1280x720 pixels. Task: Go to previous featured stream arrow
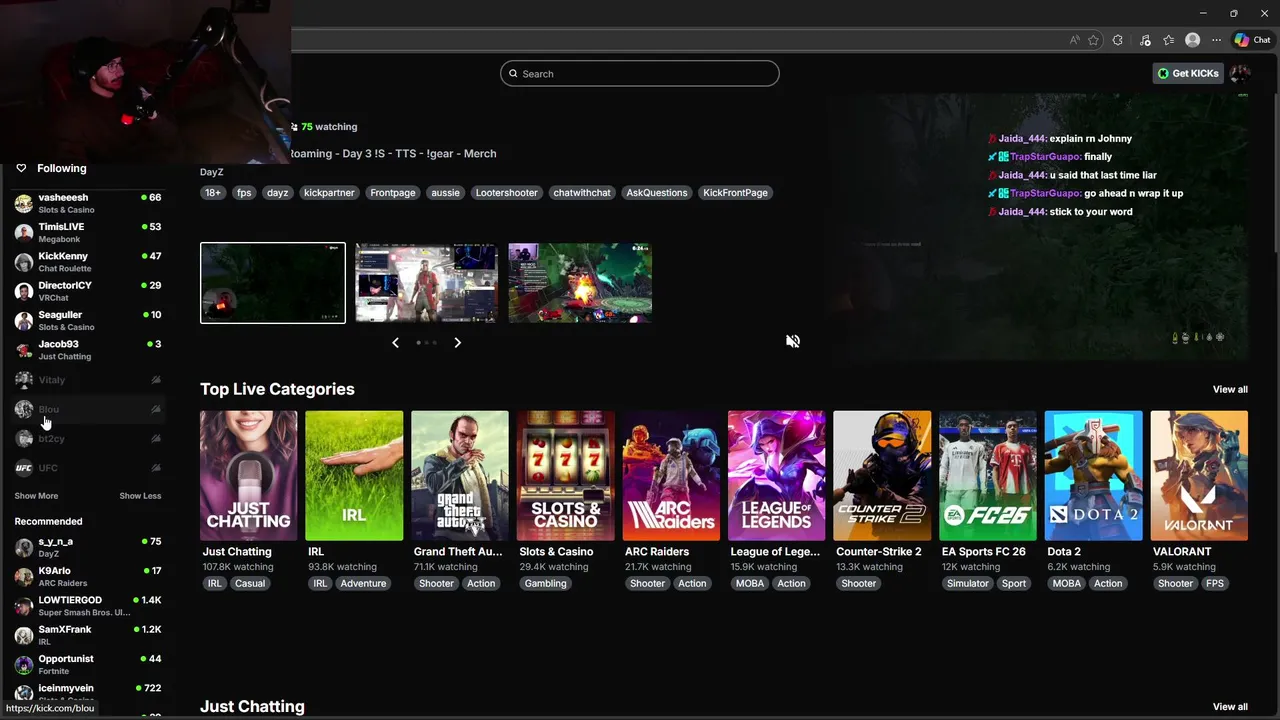[395, 342]
